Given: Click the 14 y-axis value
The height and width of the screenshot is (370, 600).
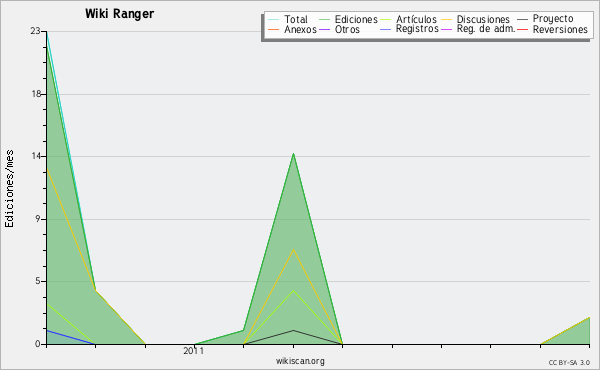Looking at the screenshot, I should [x=36, y=156].
